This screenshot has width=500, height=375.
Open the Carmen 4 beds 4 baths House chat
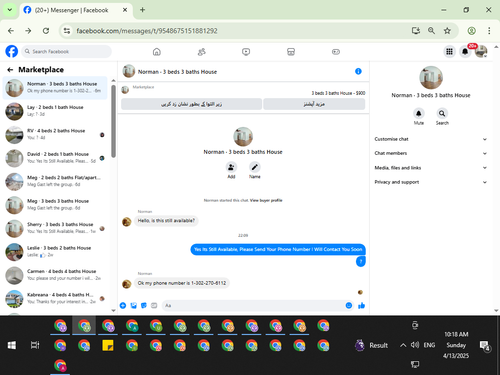tap(55, 275)
